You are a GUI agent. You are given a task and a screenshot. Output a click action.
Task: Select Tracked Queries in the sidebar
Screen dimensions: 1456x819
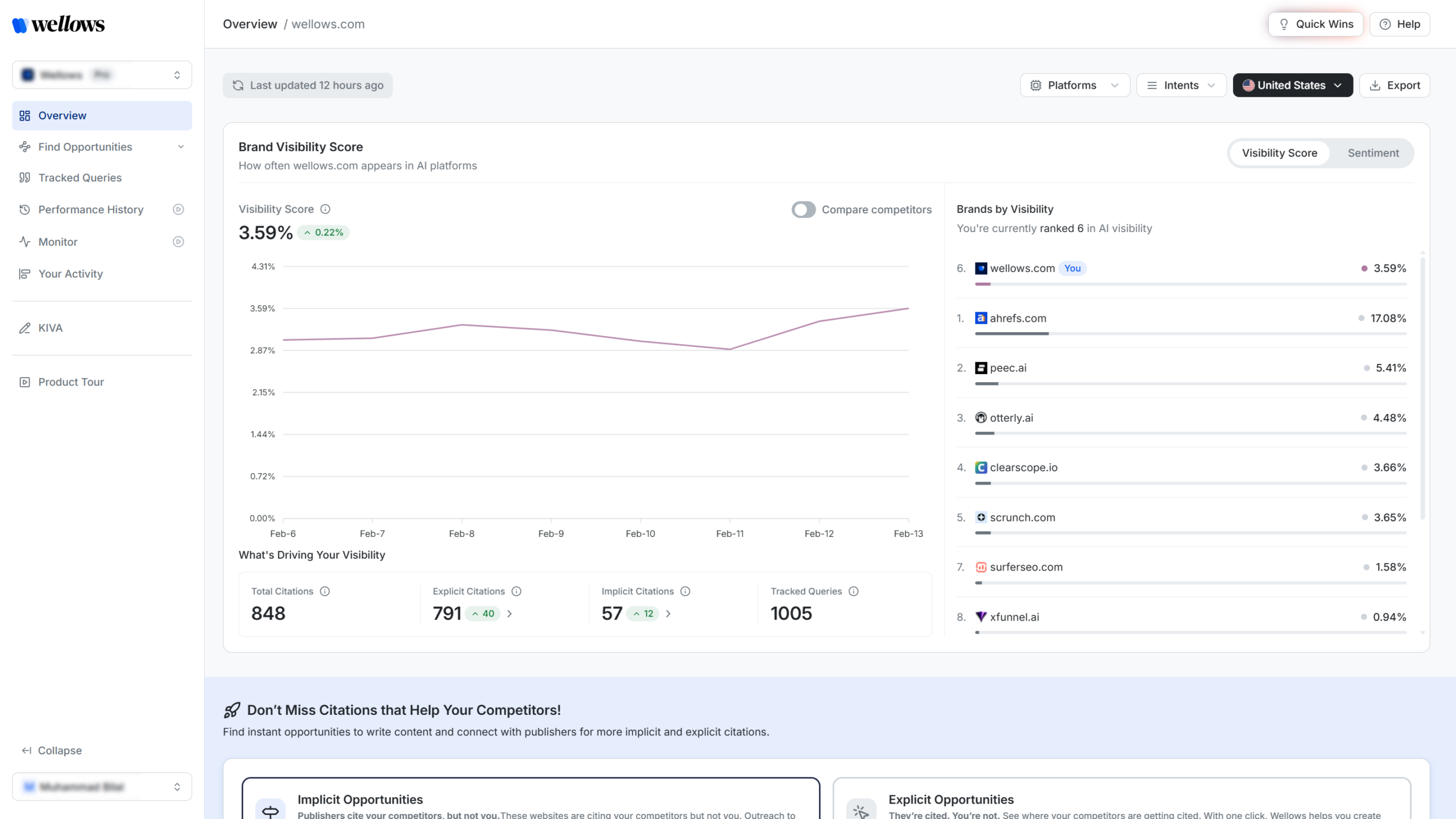click(x=80, y=177)
